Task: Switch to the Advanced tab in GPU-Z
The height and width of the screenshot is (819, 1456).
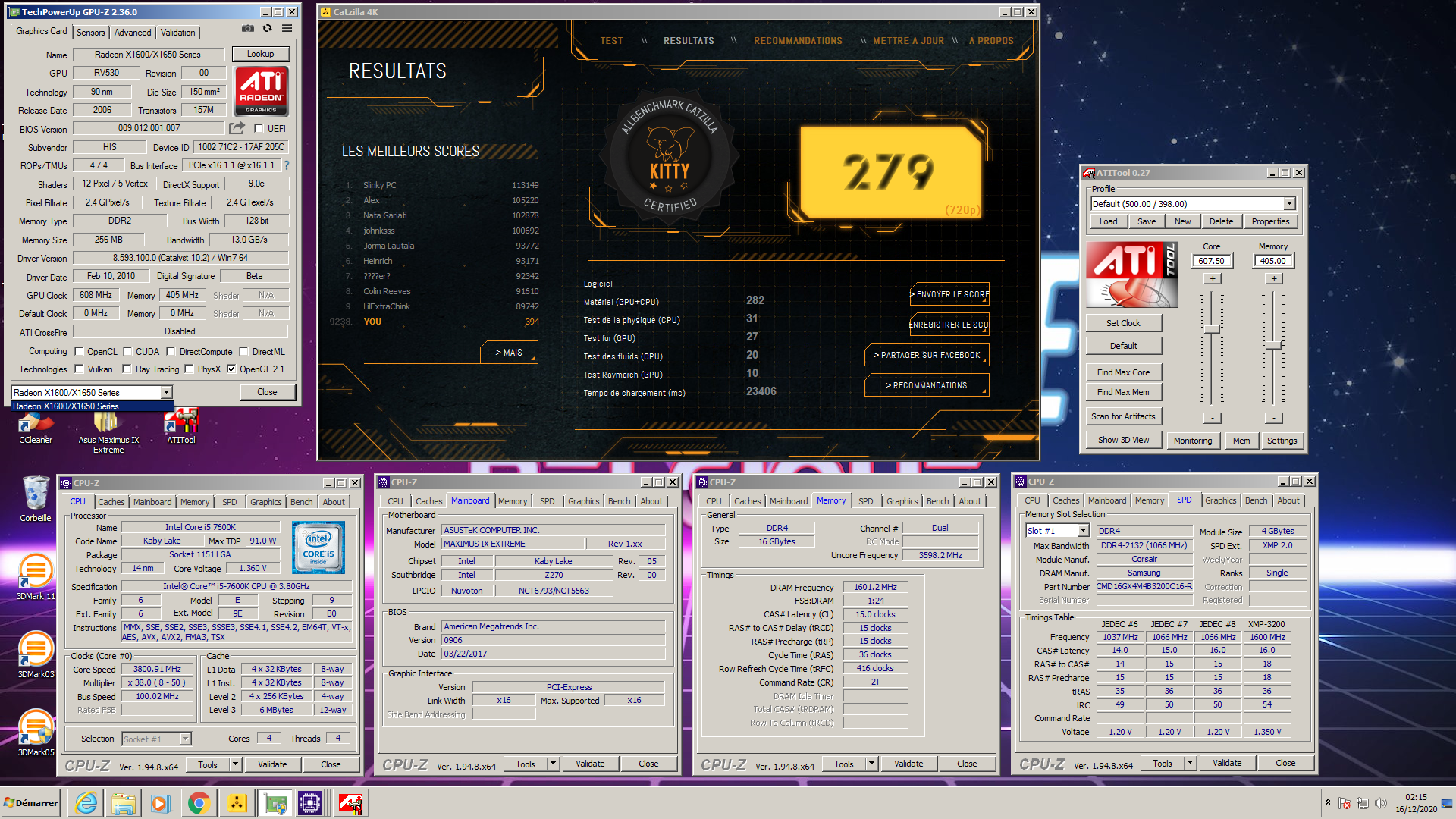Action: point(133,32)
